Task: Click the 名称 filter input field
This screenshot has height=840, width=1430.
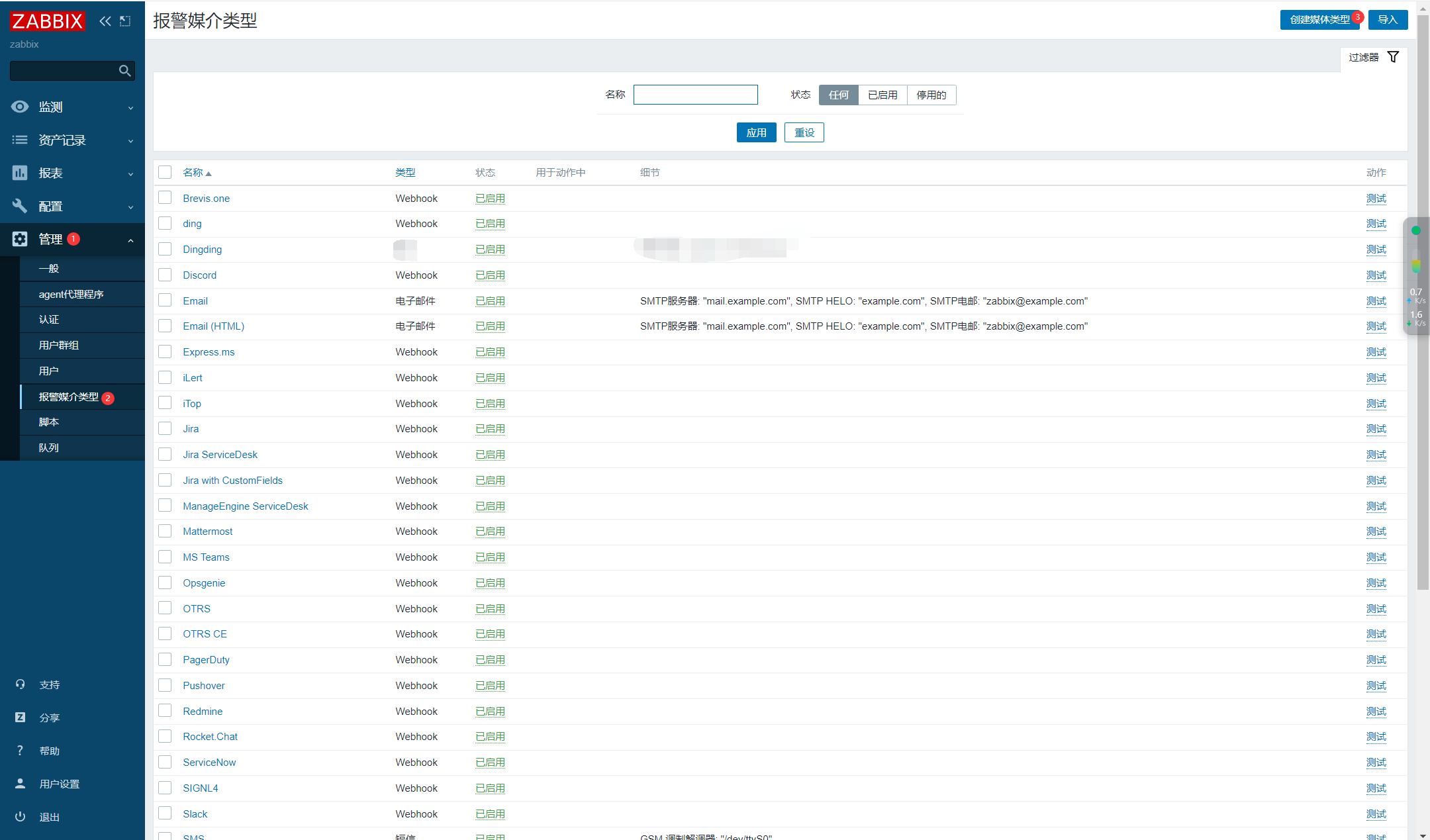Action: coord(695,95)
